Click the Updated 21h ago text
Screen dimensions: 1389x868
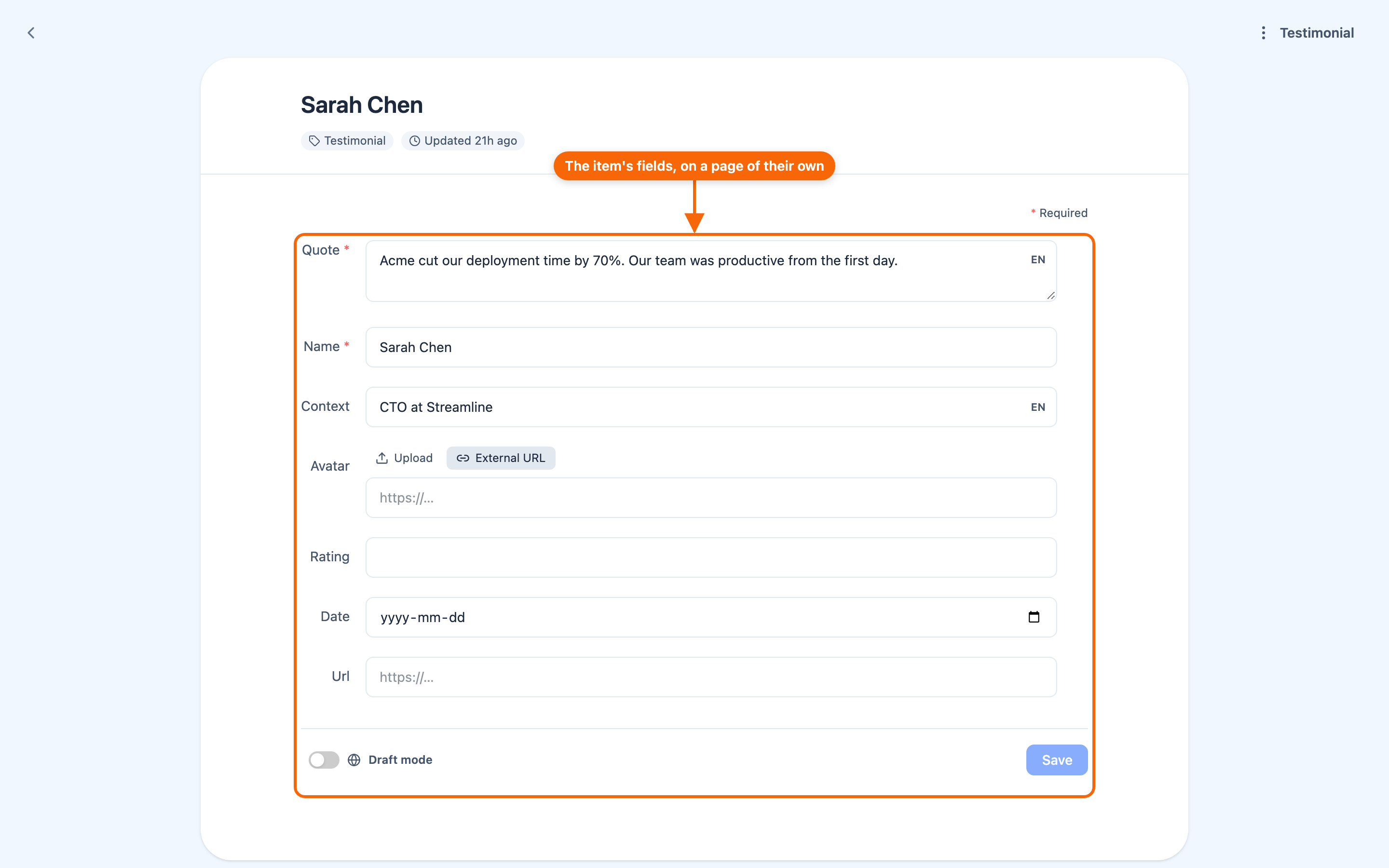coord(471,141)
